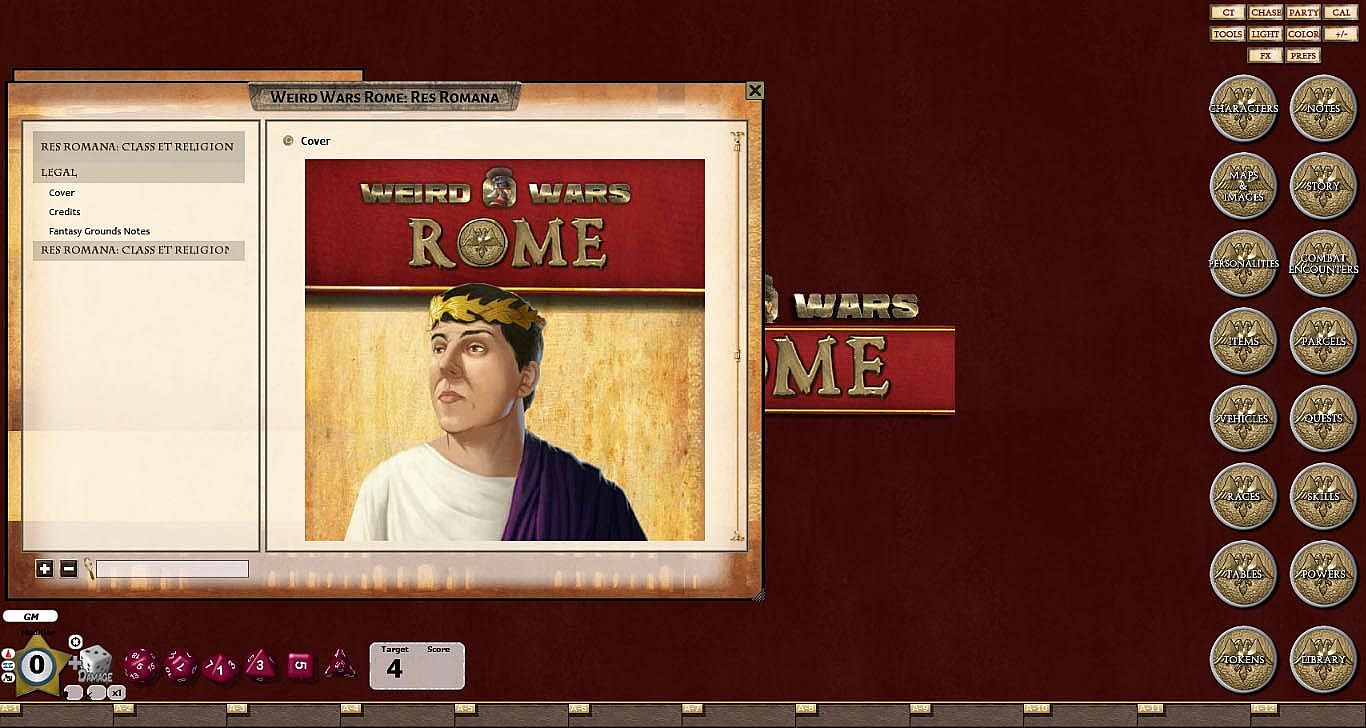
Task: Pick the d8 die
Action: tap(260, 664)
